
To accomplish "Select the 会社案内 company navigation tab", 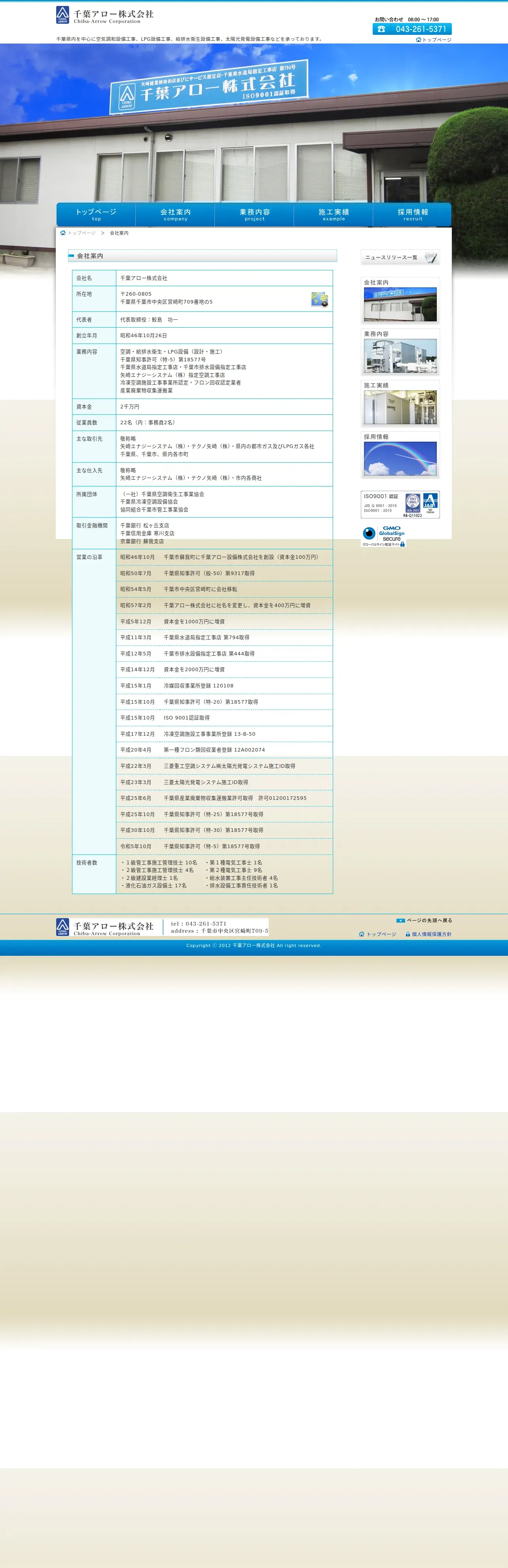I will pos(175,214).
